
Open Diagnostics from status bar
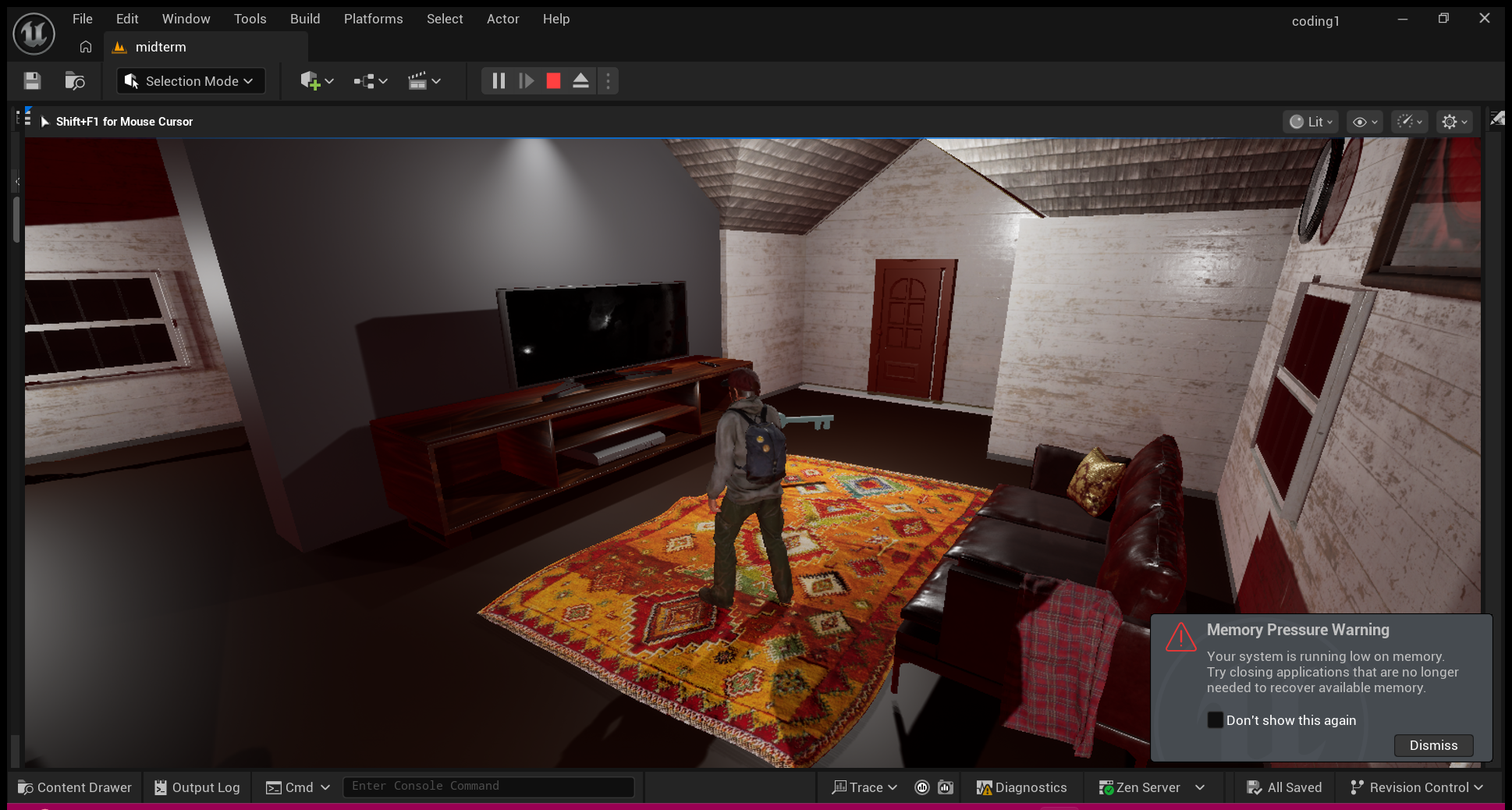coord(1021,787)
